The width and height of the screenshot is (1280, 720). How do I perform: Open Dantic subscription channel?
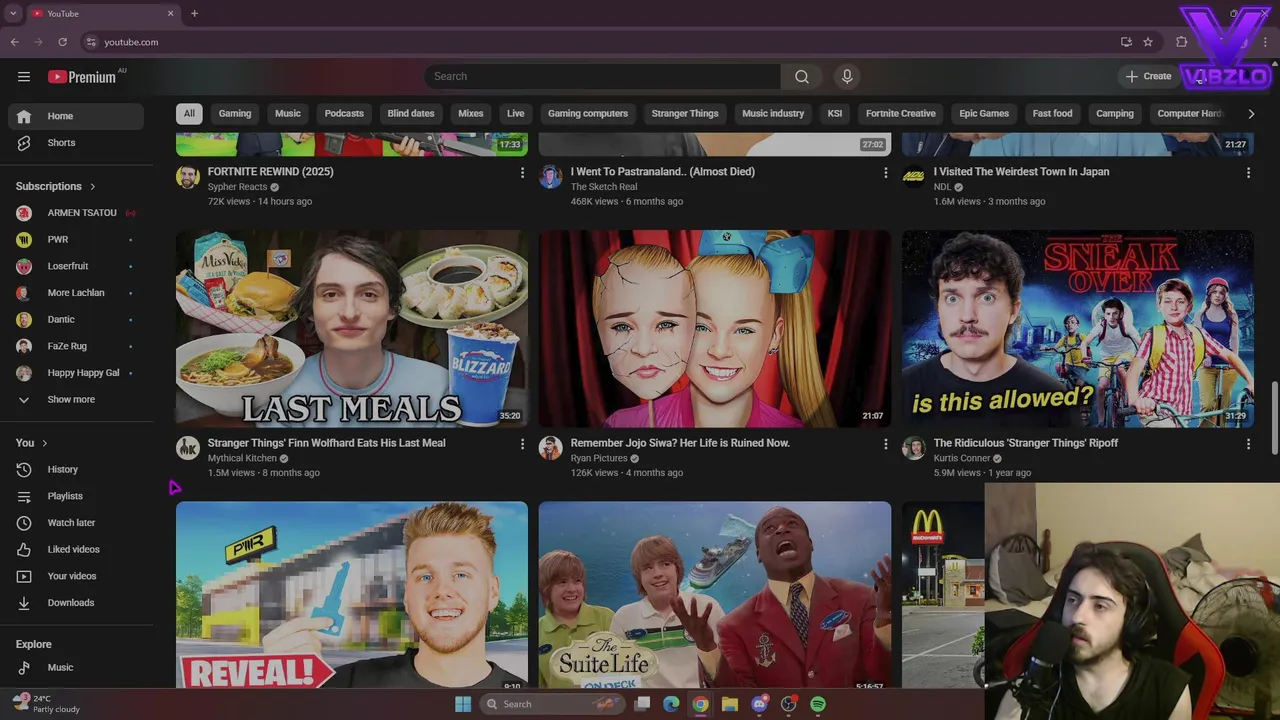pos(76,320)
